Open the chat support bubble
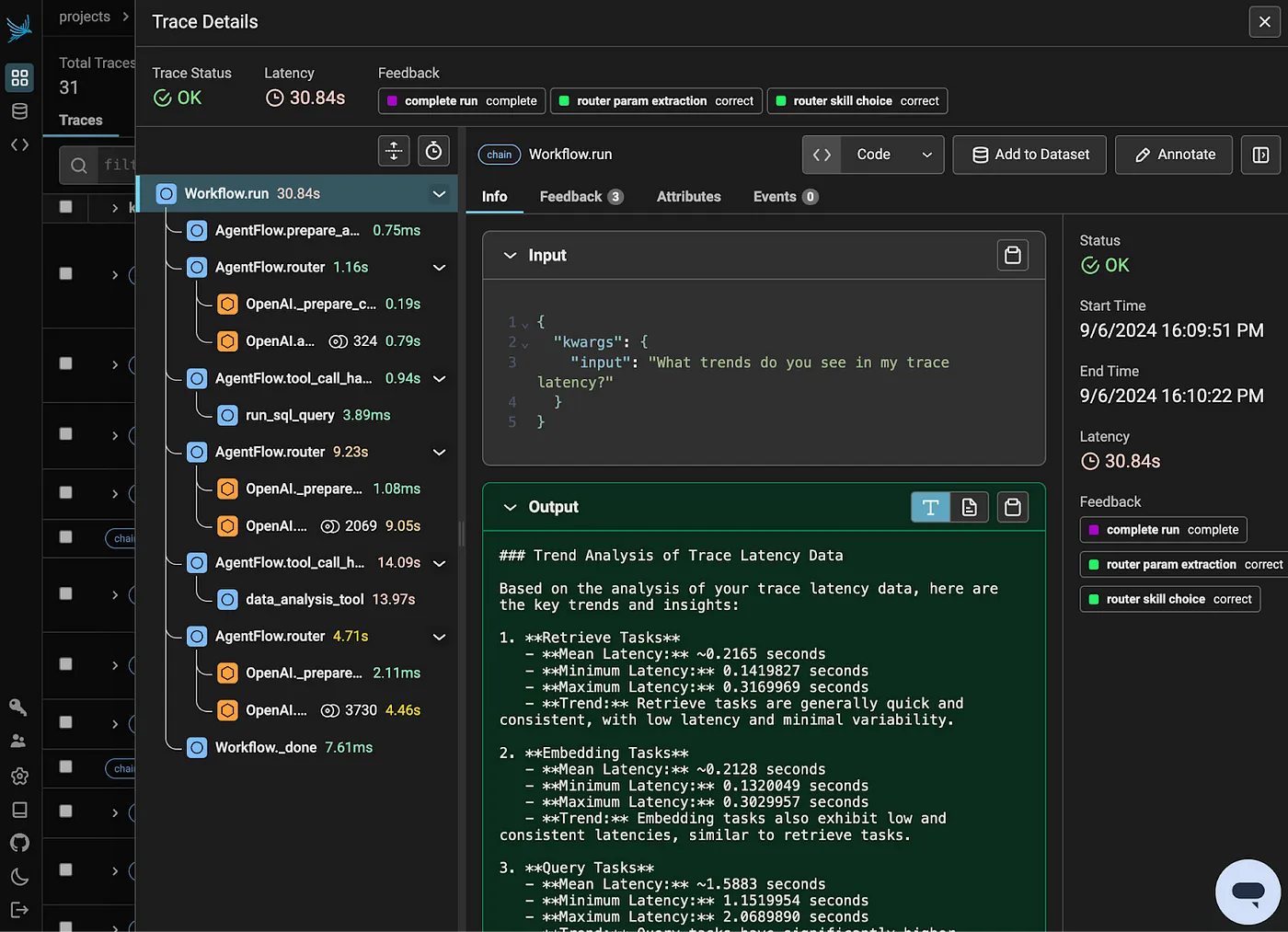Screen dimensions: 1288x932 [x=1248, y=891]
